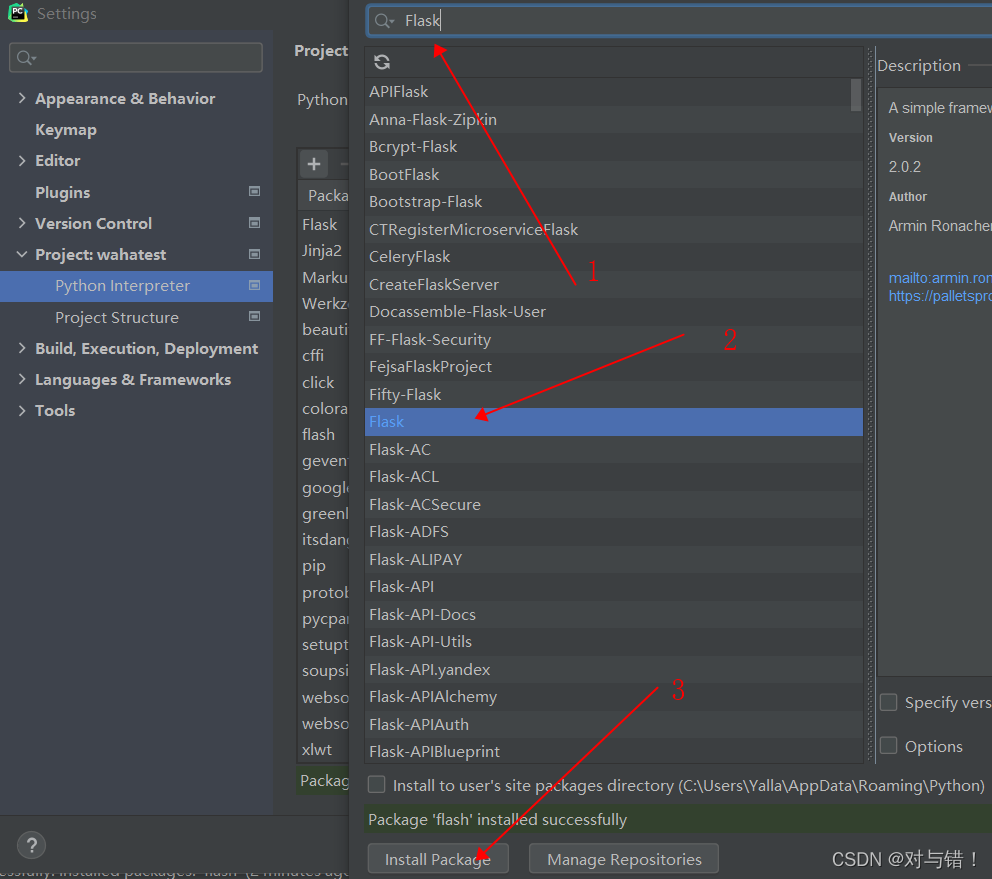Click the help question mark button

click(32, 845)
